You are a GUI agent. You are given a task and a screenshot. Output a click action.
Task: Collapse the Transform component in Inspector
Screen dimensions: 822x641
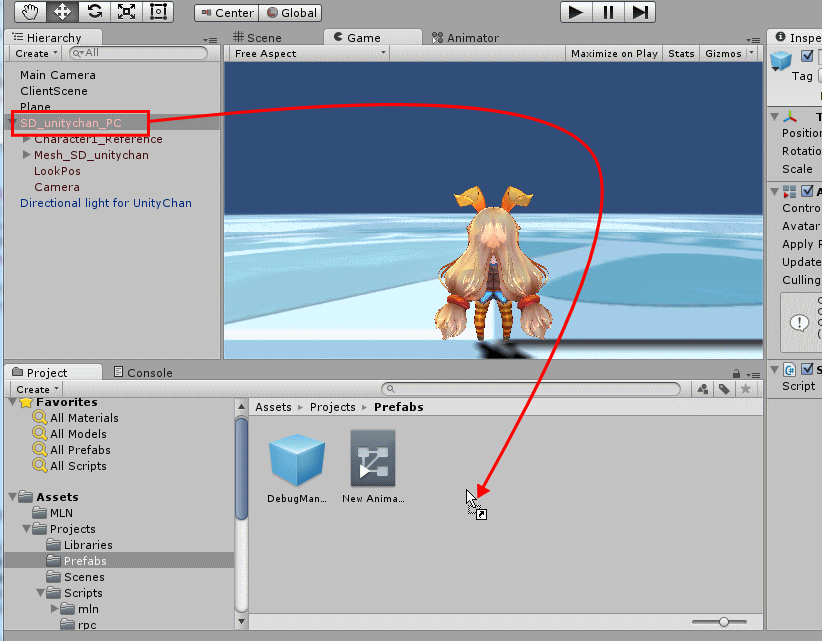(775, 116)
